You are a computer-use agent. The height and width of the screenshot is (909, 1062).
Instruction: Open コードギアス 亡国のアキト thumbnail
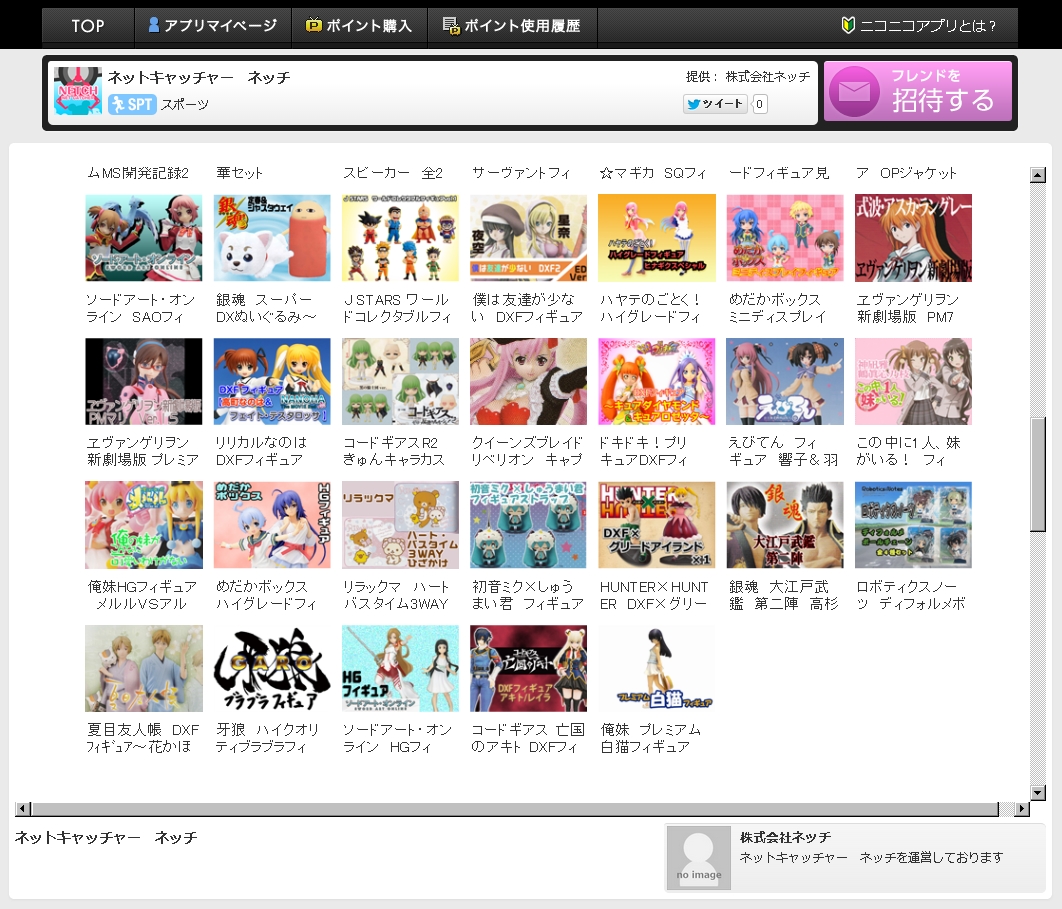click(528, 669)
